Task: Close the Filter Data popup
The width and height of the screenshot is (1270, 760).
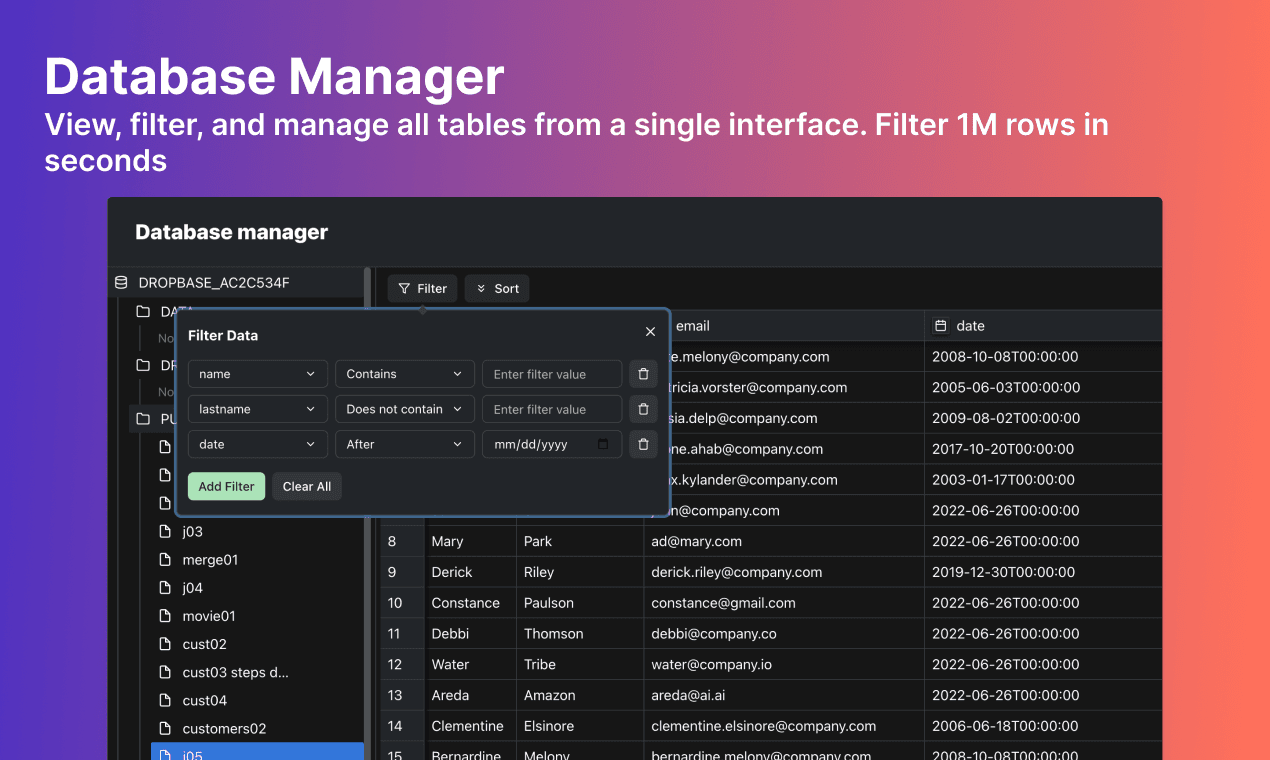Action: [651, 332]
